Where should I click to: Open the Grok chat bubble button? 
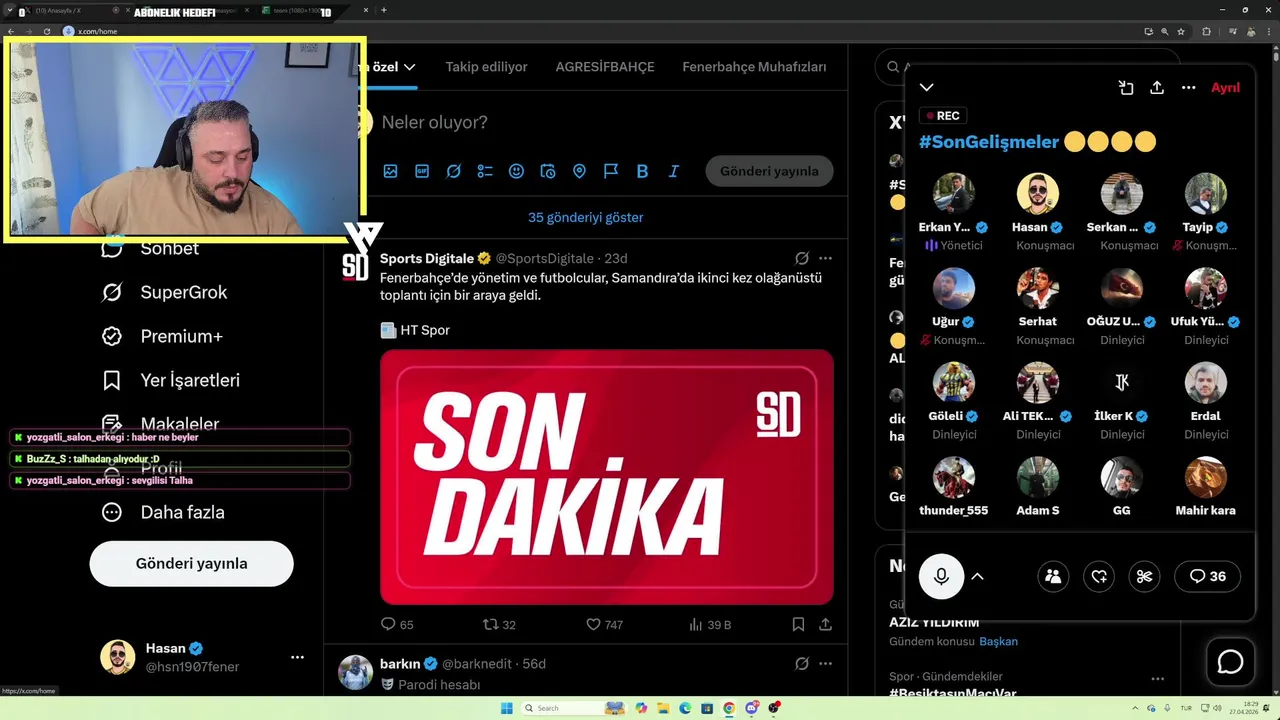[1230, 662]
